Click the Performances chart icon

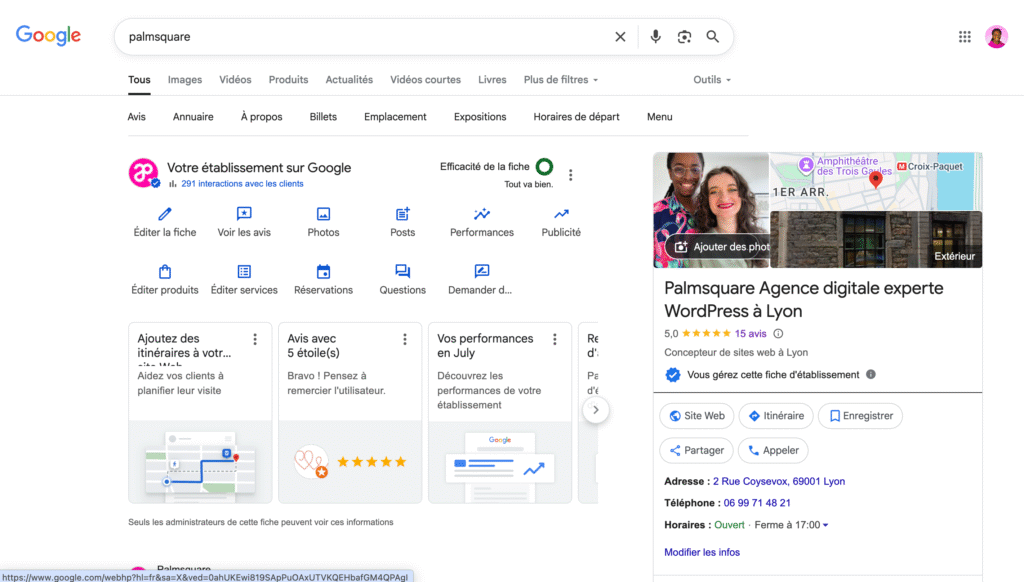(x=481, y=214)
